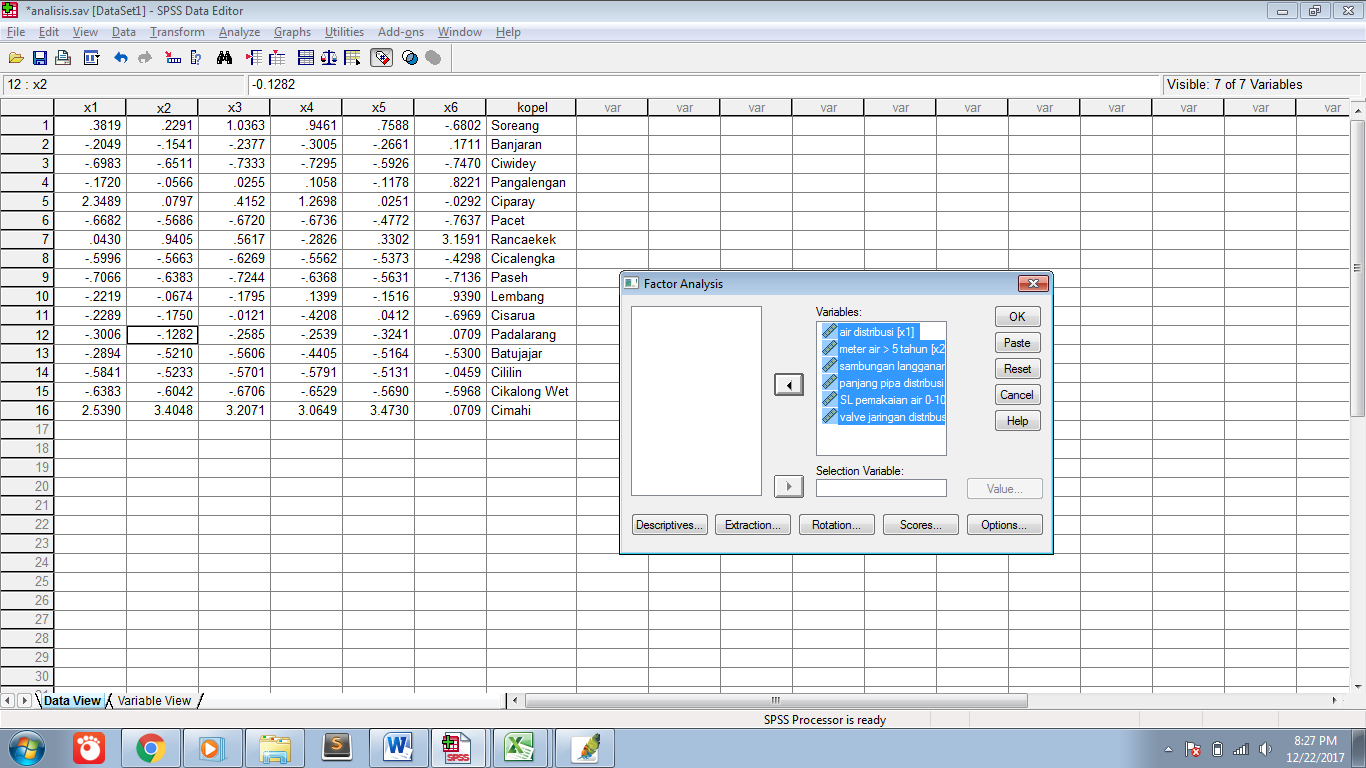
Task: Click the left arrow to remove variables
Action: [x=788, y=383]
